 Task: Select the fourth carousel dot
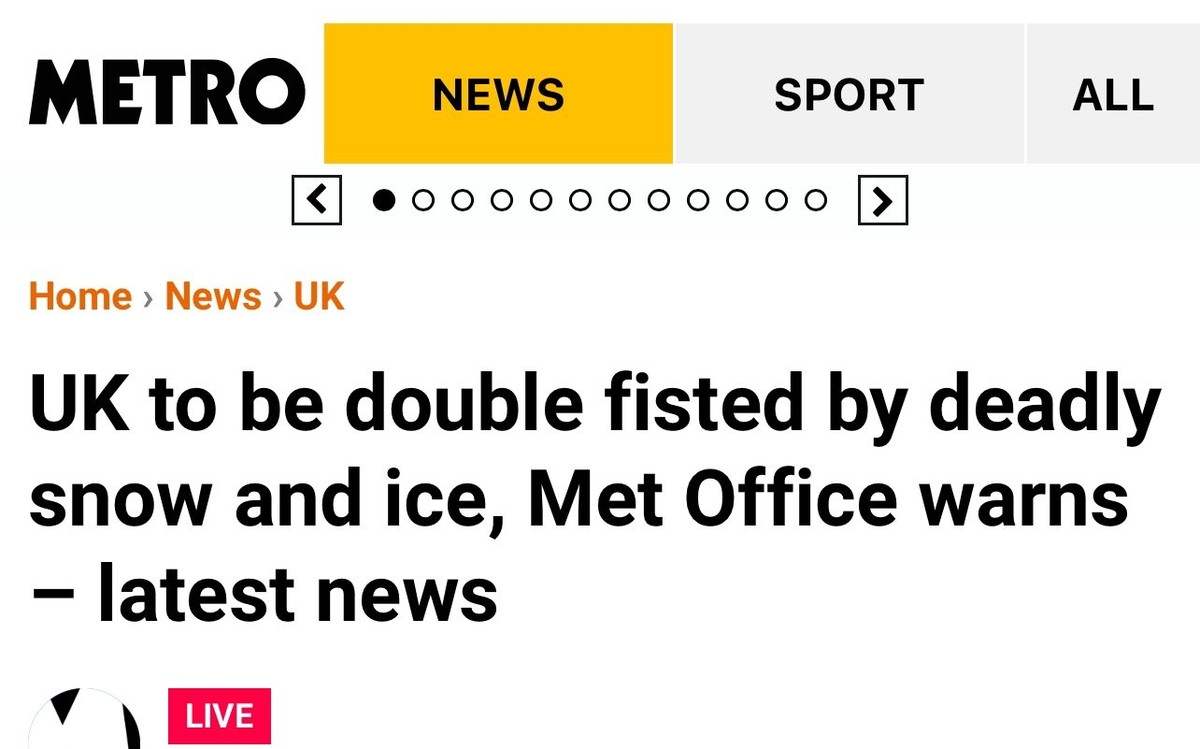pos(502,201)
